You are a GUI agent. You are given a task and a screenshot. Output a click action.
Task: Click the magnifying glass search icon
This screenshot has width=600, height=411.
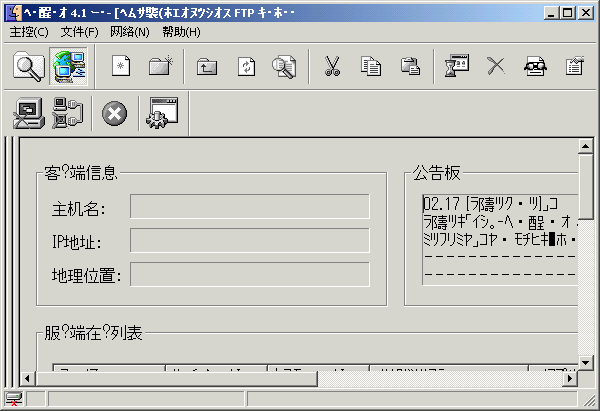tap(29, 67)
